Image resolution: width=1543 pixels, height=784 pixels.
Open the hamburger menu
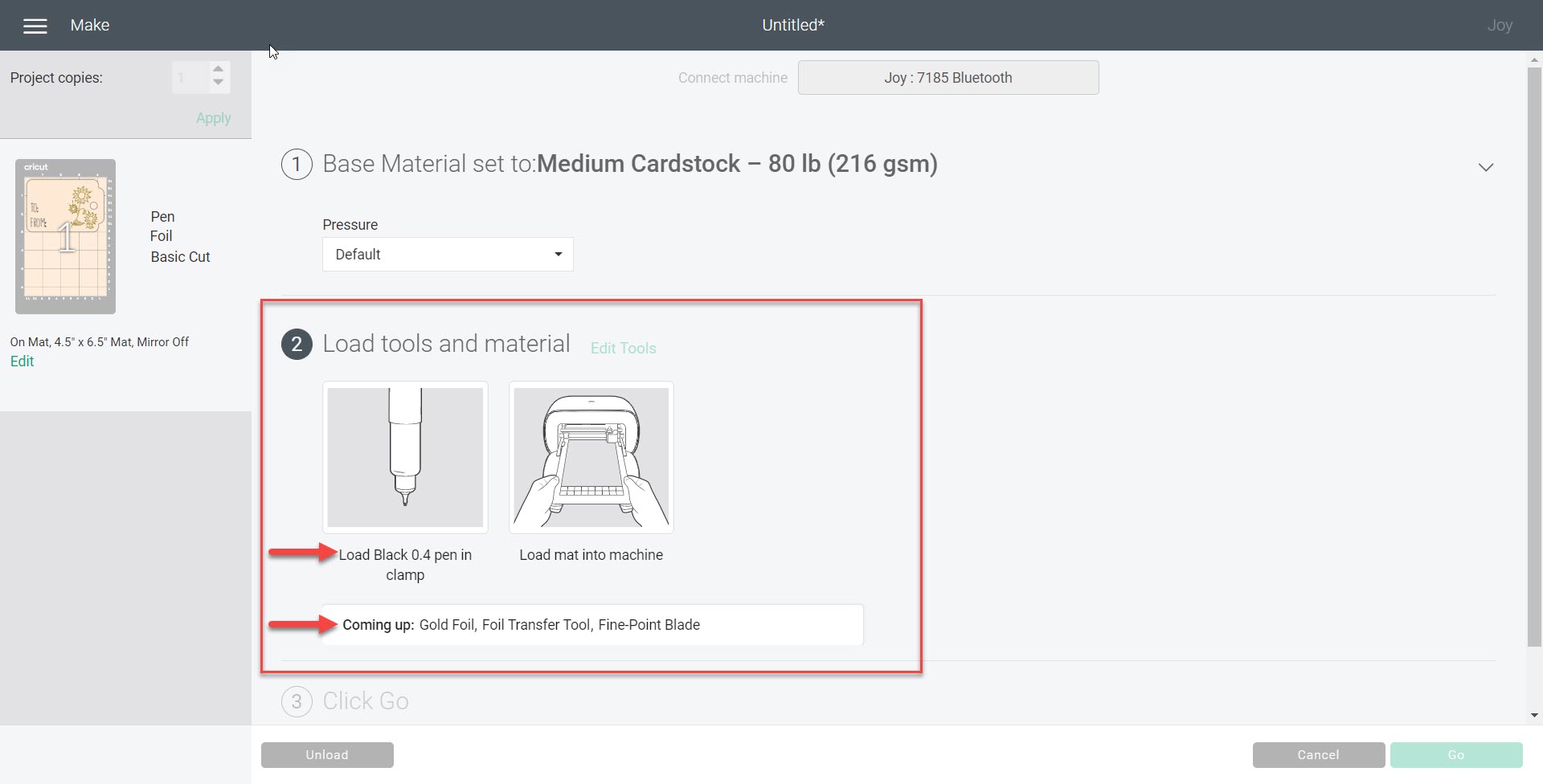coord(35,26)
